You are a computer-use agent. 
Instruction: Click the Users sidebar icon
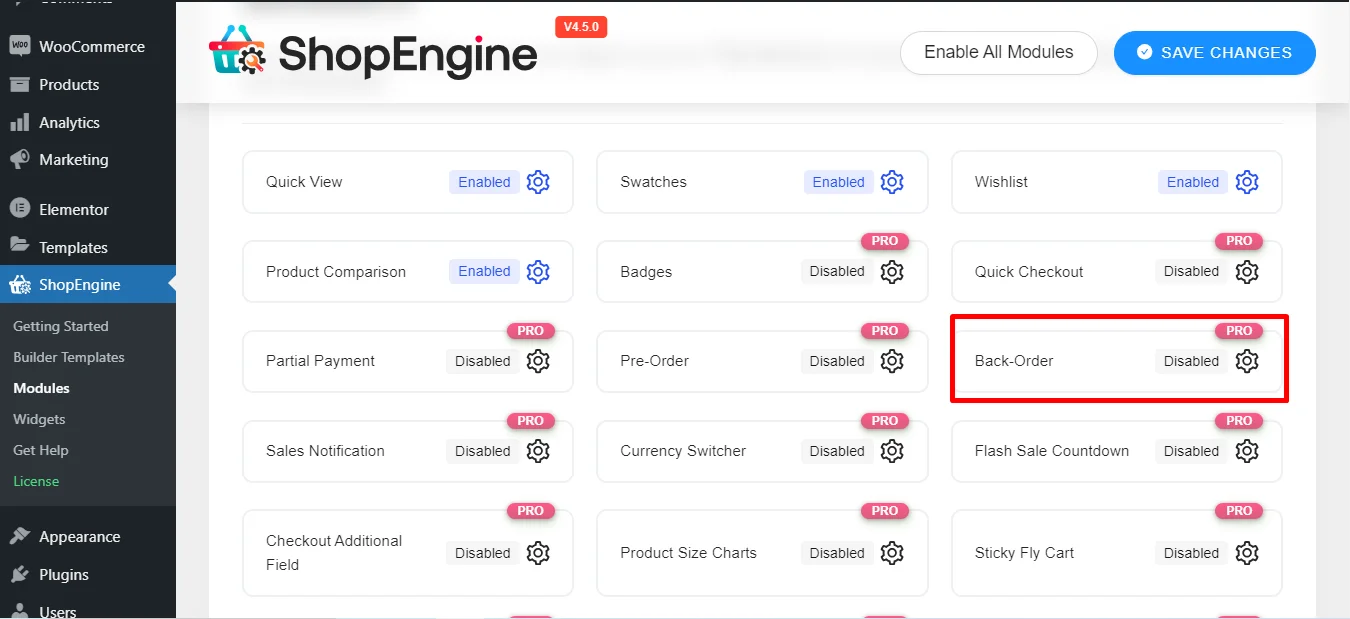(x=19, y=611)
